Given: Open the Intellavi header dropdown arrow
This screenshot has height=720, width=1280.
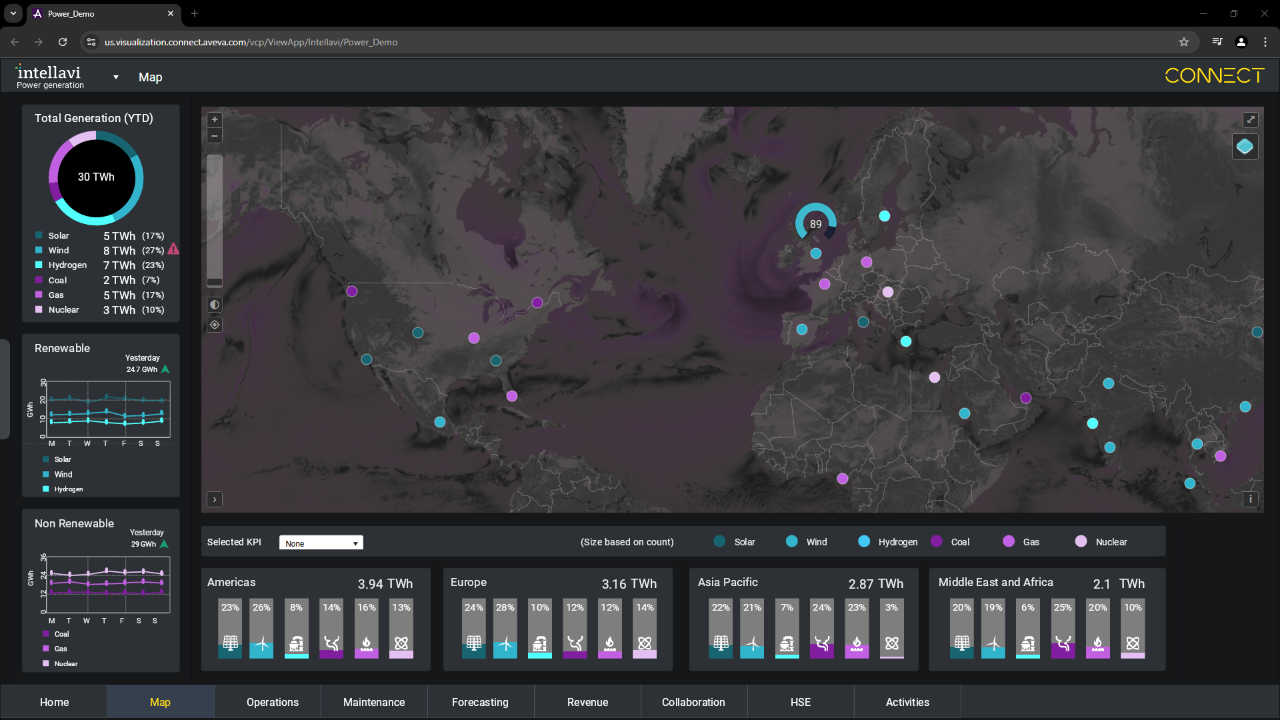Looking at the screenshot, I should coord(116,77).
